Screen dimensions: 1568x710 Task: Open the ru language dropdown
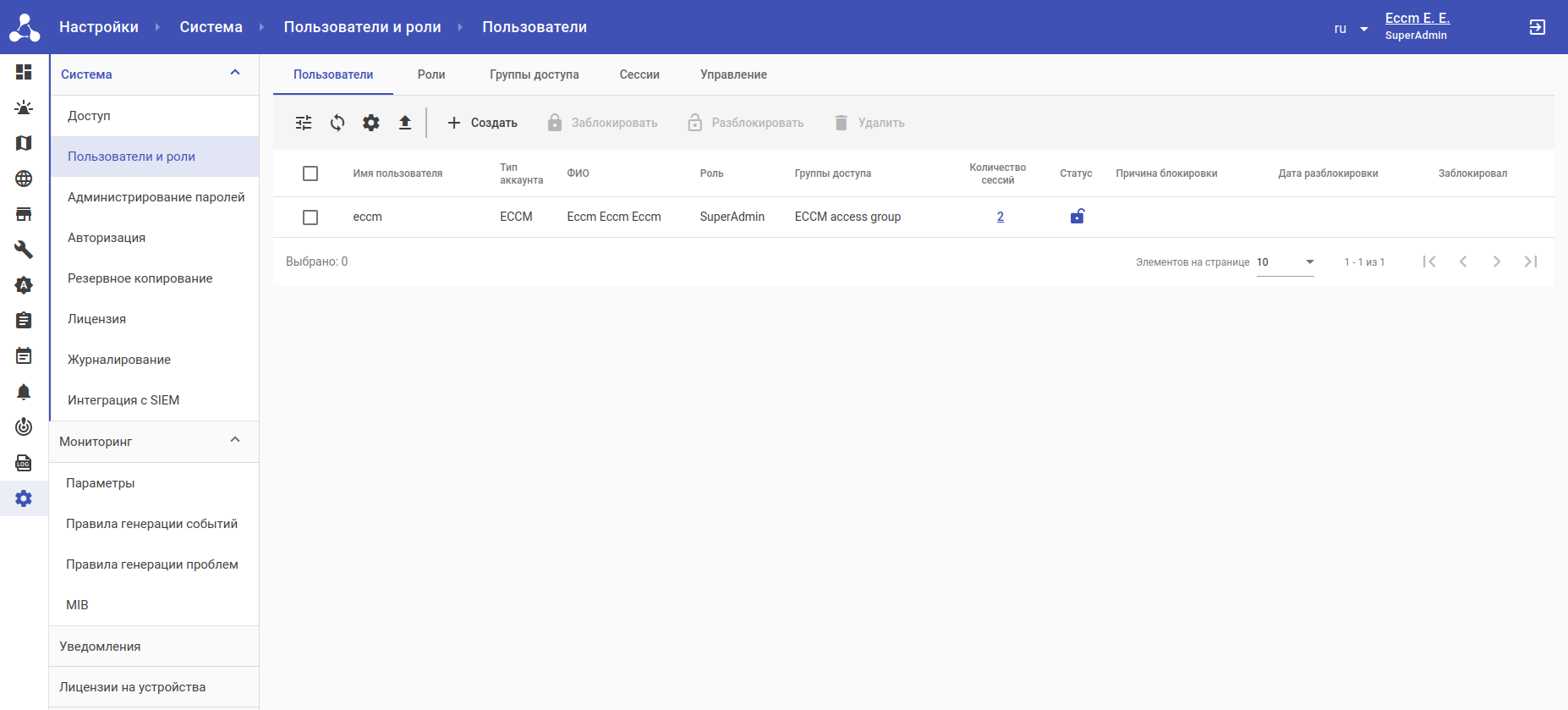pos(1351,29)
